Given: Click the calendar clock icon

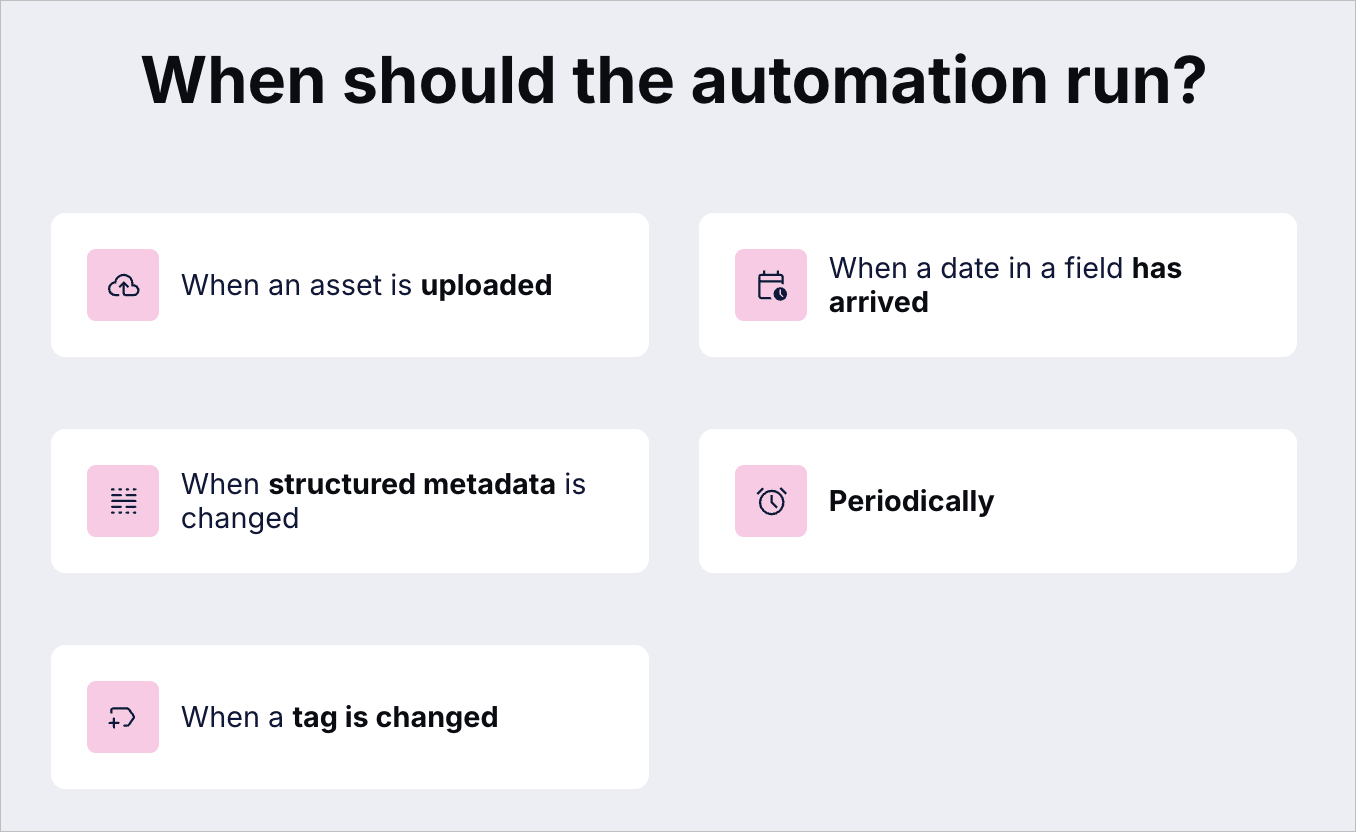Looking at the screenshot, I should point(771,286).
